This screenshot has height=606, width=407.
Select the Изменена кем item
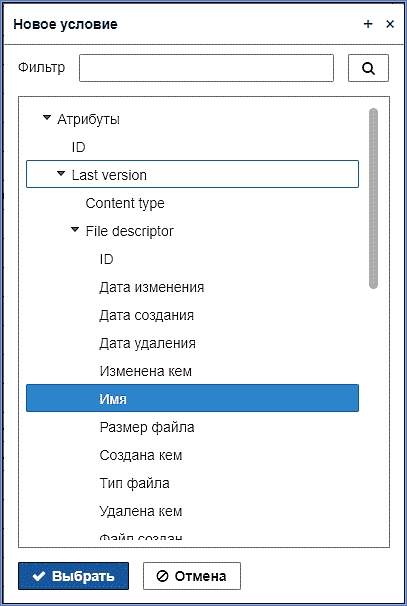click(x=145, y=371)
